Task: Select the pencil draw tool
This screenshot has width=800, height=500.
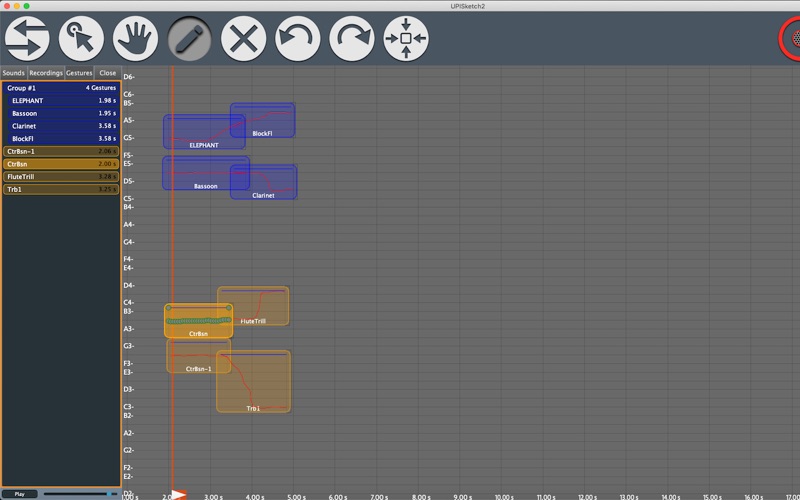Action: pyautogui.click(x=189, y=38)
